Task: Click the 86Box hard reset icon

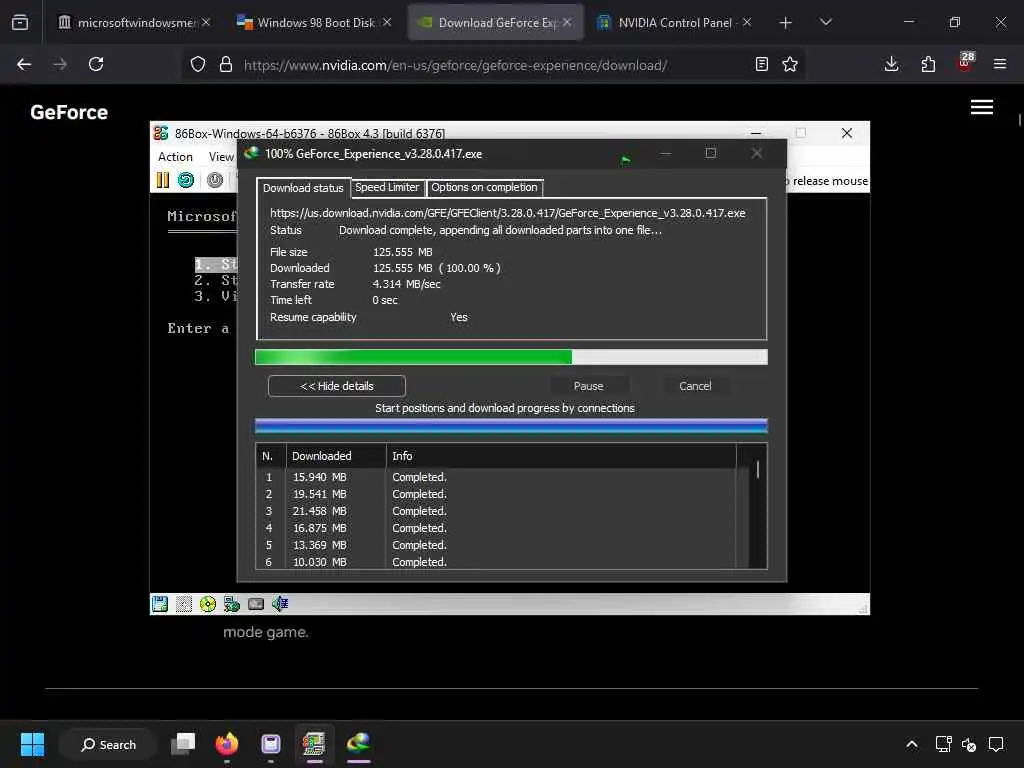Action: (186, 180)
